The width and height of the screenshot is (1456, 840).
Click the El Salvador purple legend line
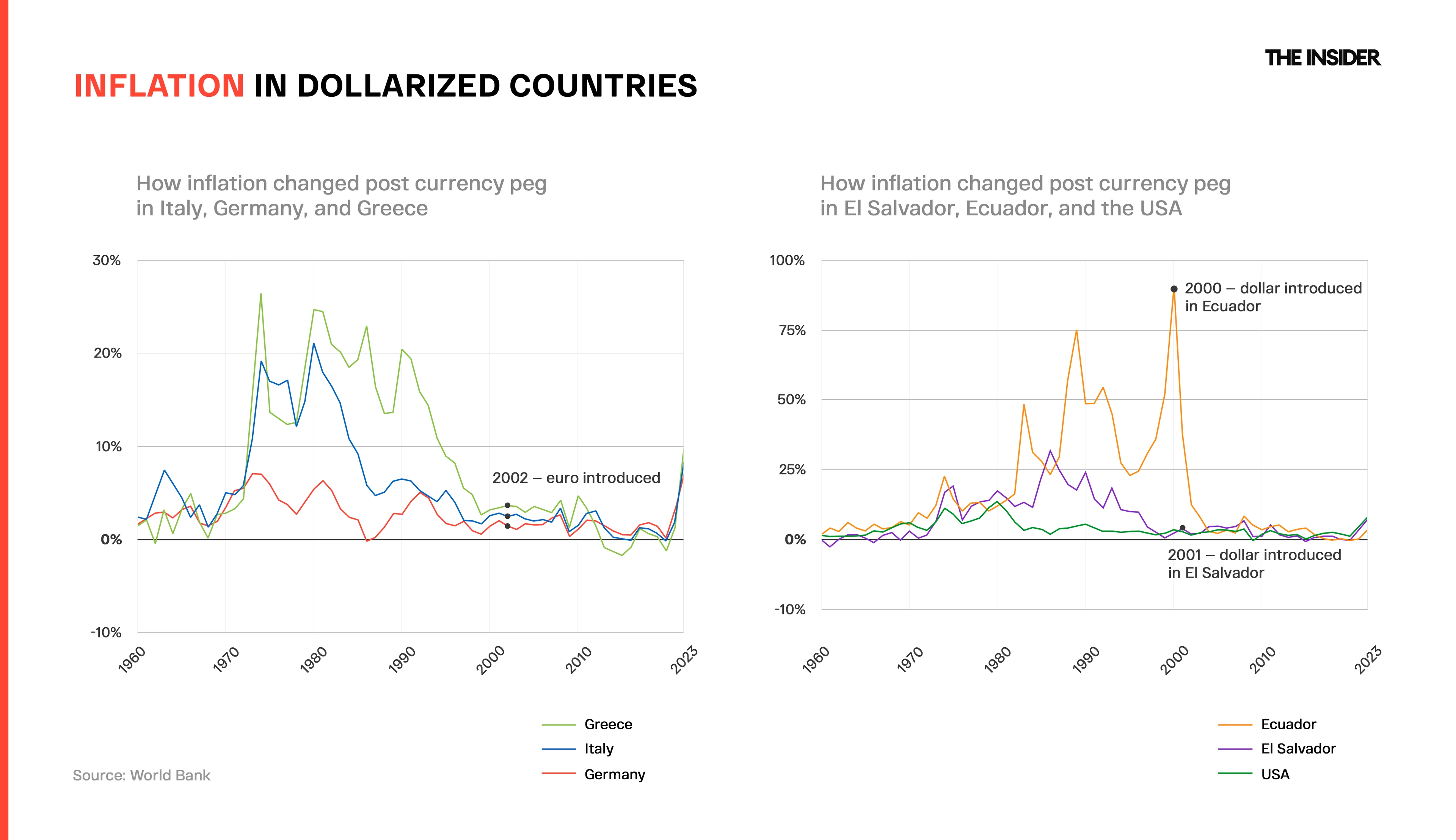coord(1235,749)
